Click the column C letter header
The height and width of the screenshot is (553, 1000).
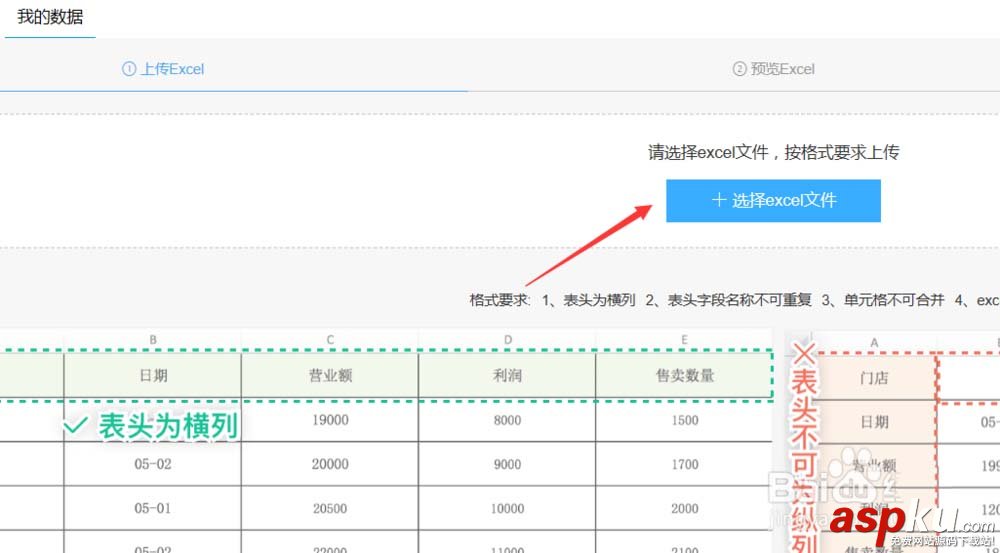click(x=330, y=340)
